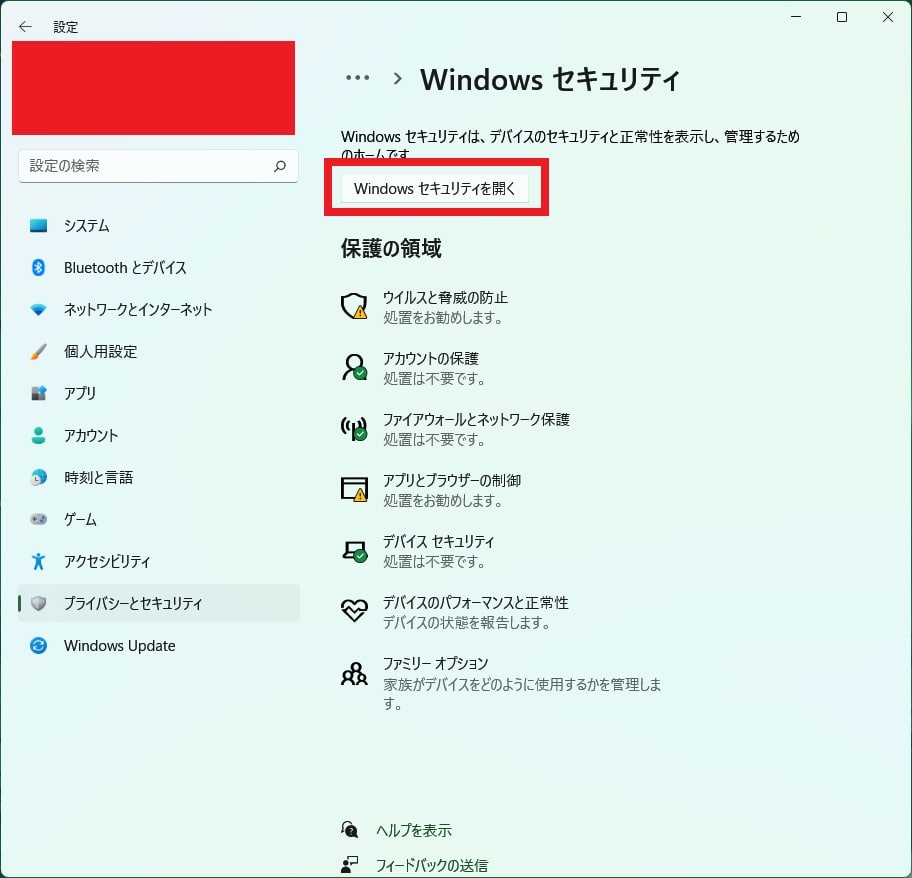
Task: Click the ゲーム controller icon
Action: point(38,519)
